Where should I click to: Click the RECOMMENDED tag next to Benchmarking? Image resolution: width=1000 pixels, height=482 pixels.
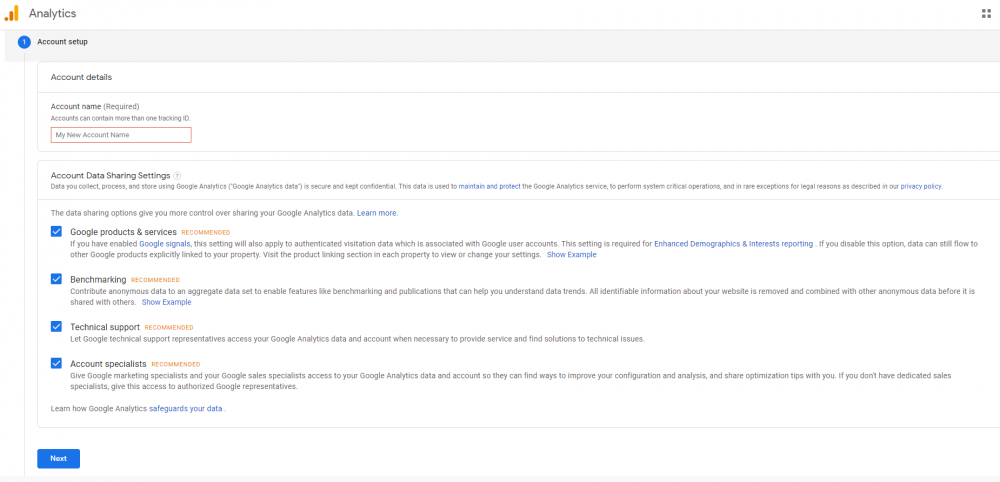[155, 280]
